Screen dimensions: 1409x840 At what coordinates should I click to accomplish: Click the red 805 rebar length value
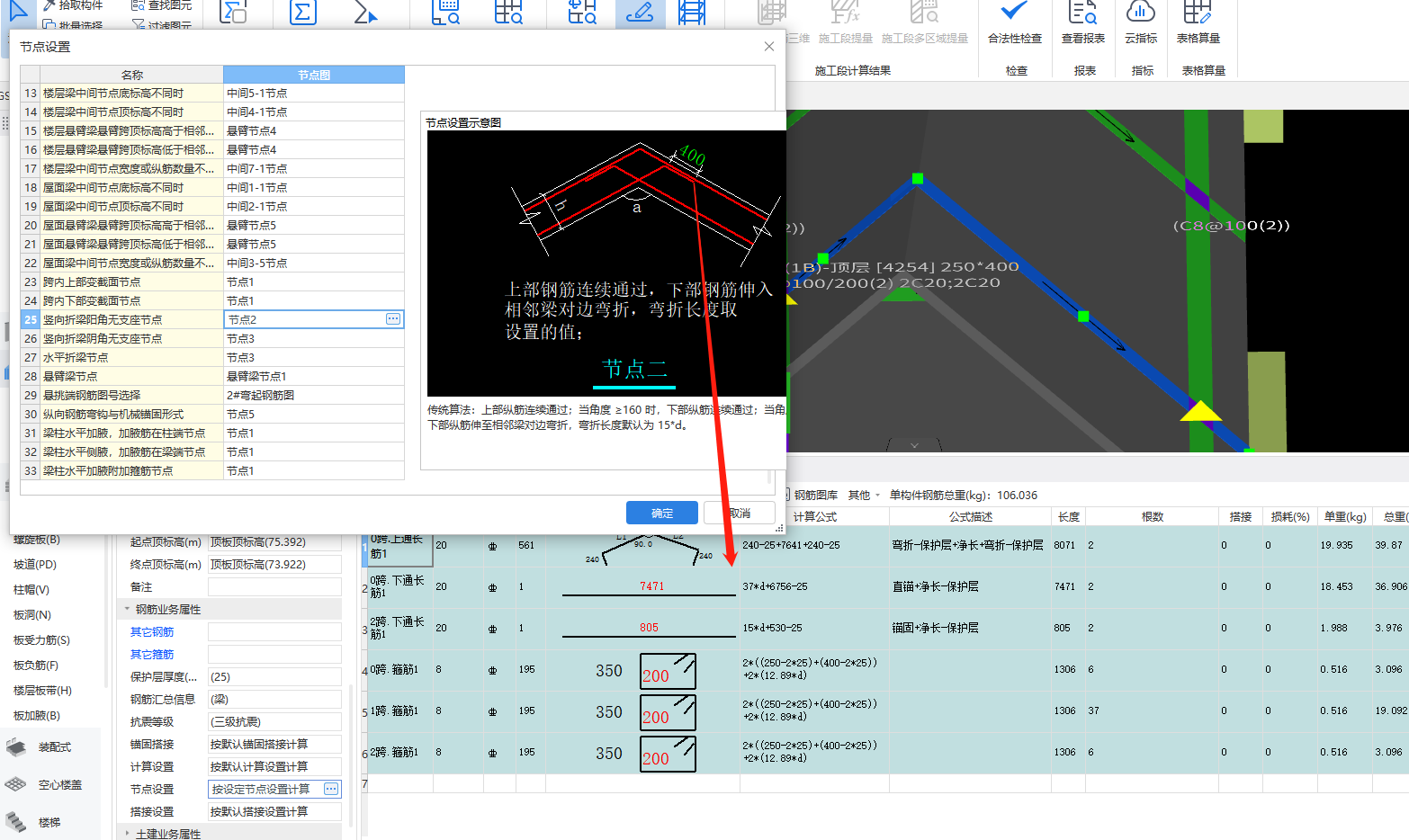point(649,627)
